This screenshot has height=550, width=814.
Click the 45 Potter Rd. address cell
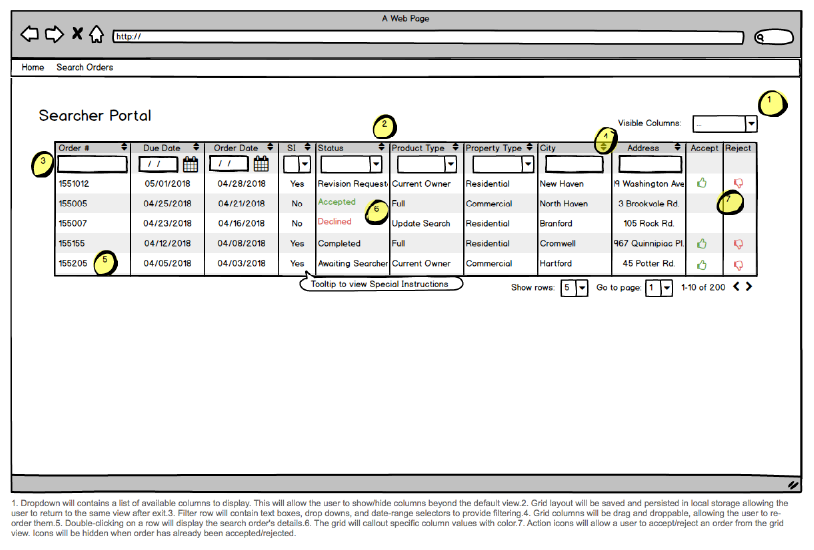click(649, 263)
